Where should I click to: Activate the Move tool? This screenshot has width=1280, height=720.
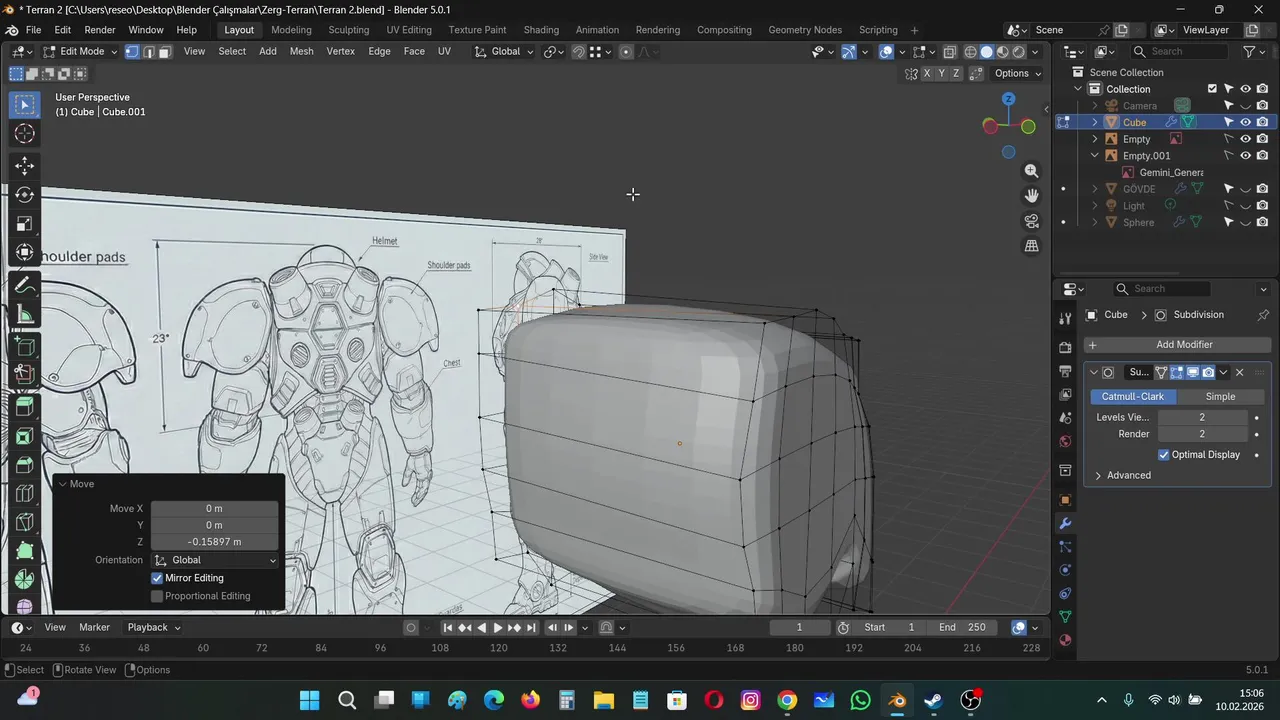click(x=25, y=166)
